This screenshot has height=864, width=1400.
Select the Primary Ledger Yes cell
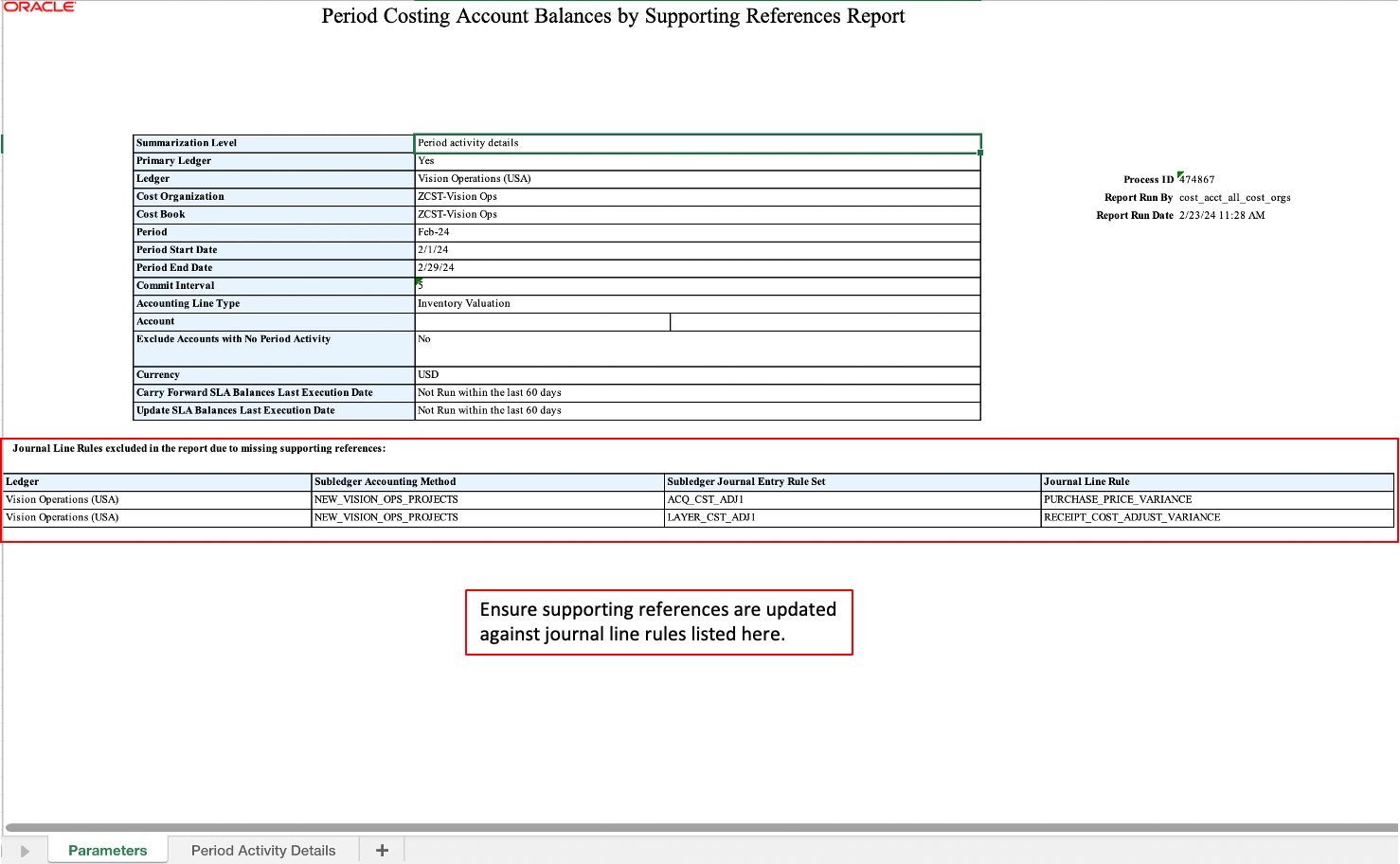click(696, 160)
